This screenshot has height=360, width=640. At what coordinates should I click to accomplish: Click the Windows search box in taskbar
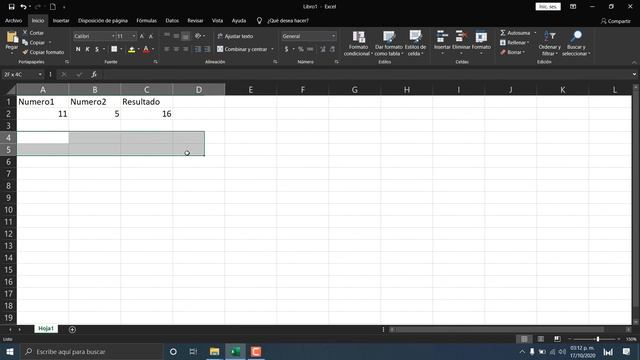tap(92, 351)
